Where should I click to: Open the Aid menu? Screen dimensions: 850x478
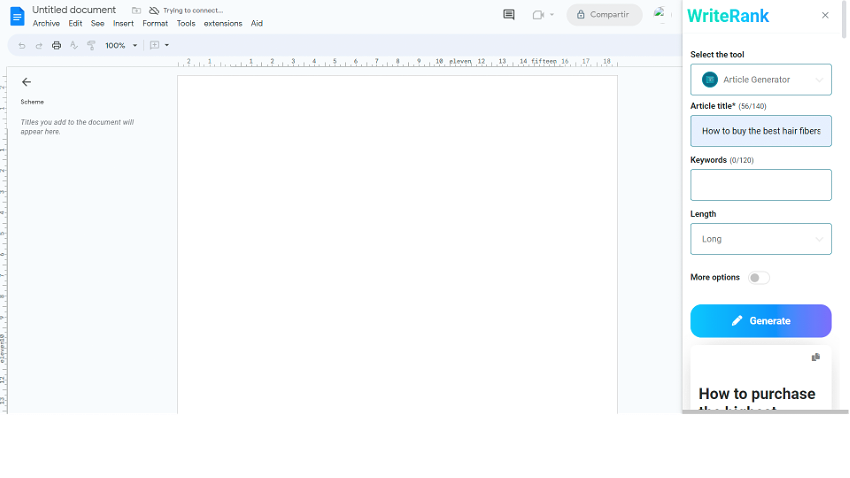pos(257,23)
